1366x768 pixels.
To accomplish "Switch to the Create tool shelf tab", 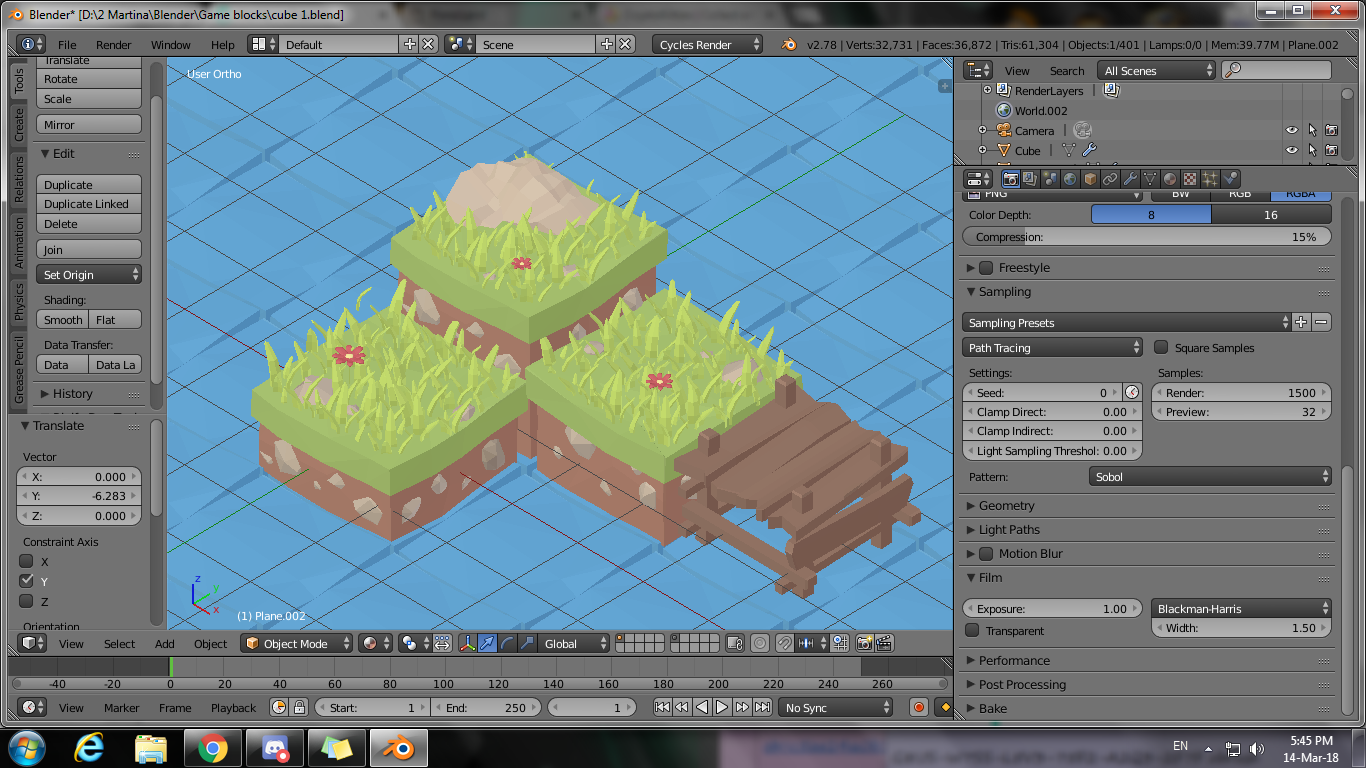I will [18, 125].
